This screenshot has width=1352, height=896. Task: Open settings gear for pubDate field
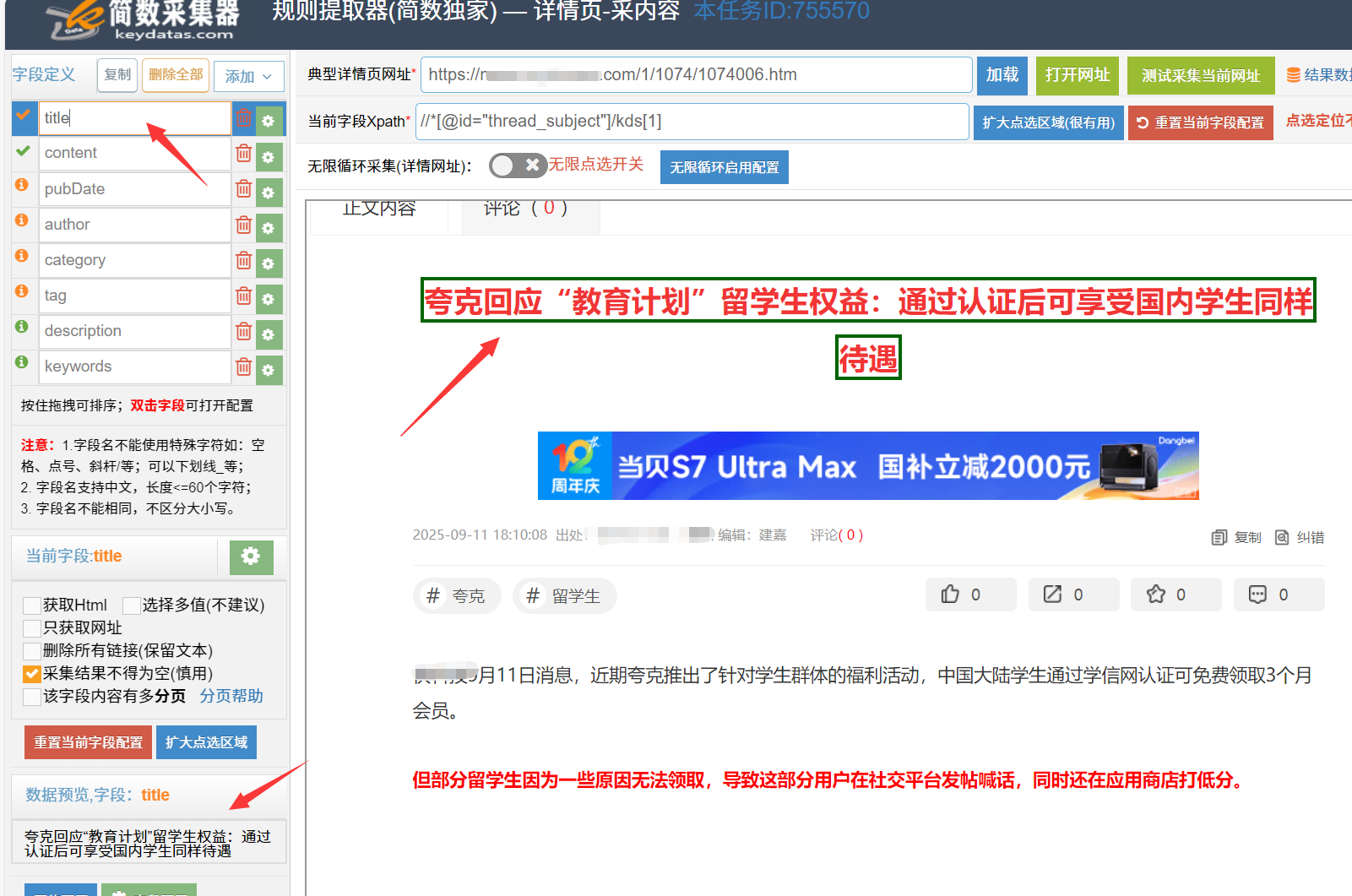point(269,192)
